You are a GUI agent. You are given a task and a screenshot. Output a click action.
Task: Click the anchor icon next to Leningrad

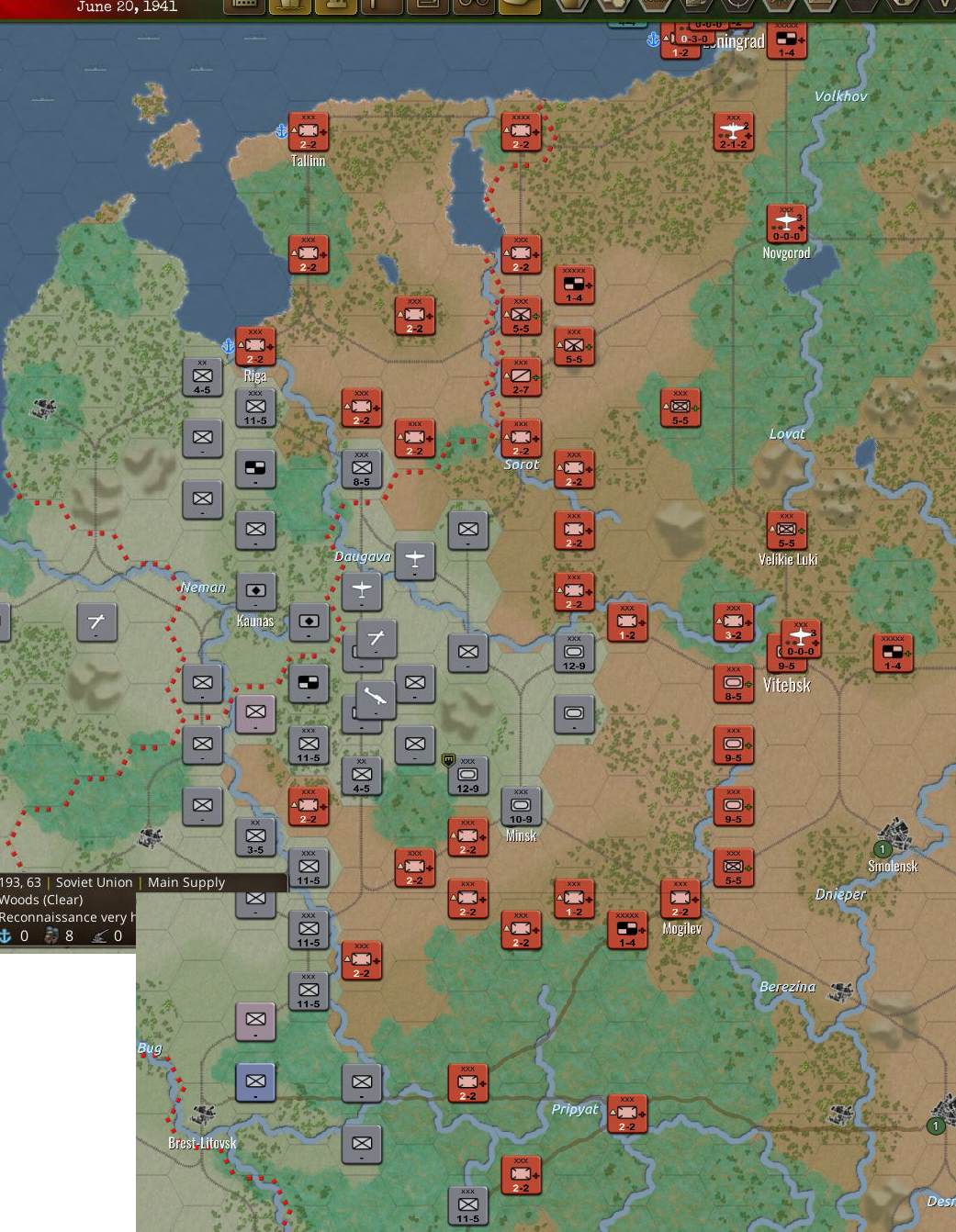click(652, 40)
